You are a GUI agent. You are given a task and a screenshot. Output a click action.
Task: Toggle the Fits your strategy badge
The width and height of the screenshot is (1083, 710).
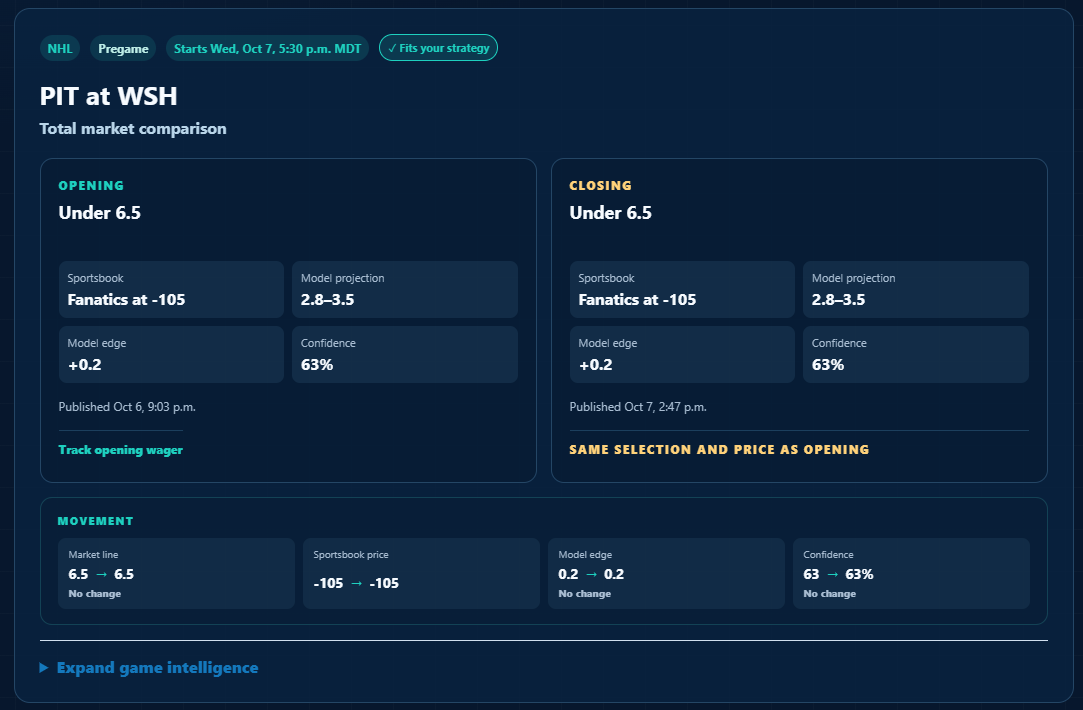[x=438, y=48]
